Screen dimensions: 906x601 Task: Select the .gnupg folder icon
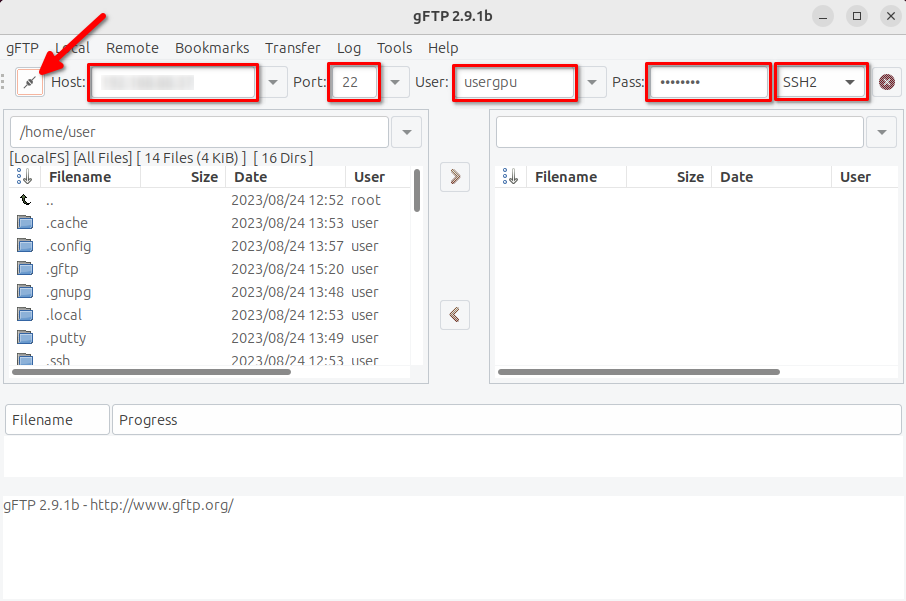[25, 292]
